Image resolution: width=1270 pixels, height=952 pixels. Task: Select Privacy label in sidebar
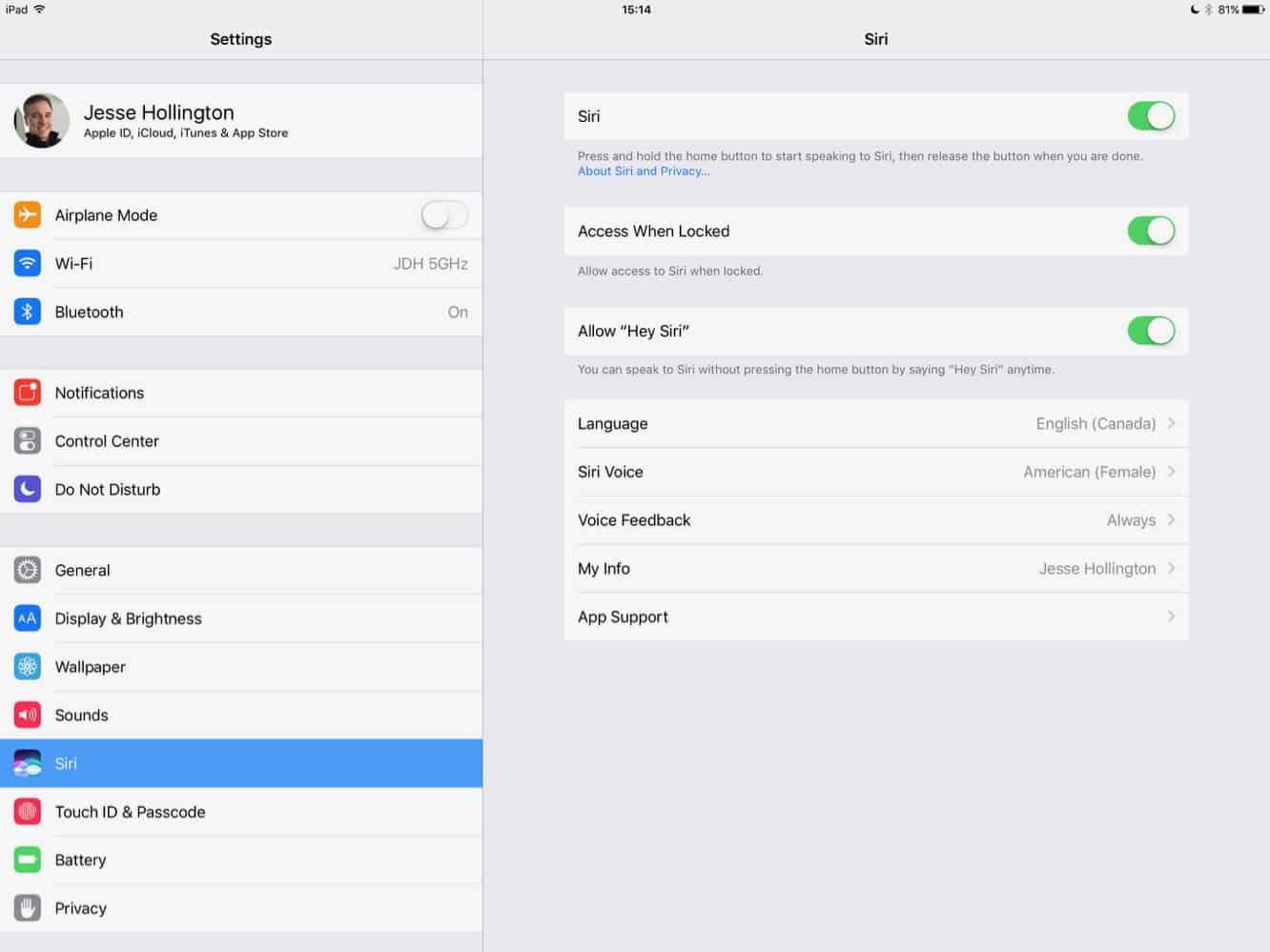pos(80,908)
